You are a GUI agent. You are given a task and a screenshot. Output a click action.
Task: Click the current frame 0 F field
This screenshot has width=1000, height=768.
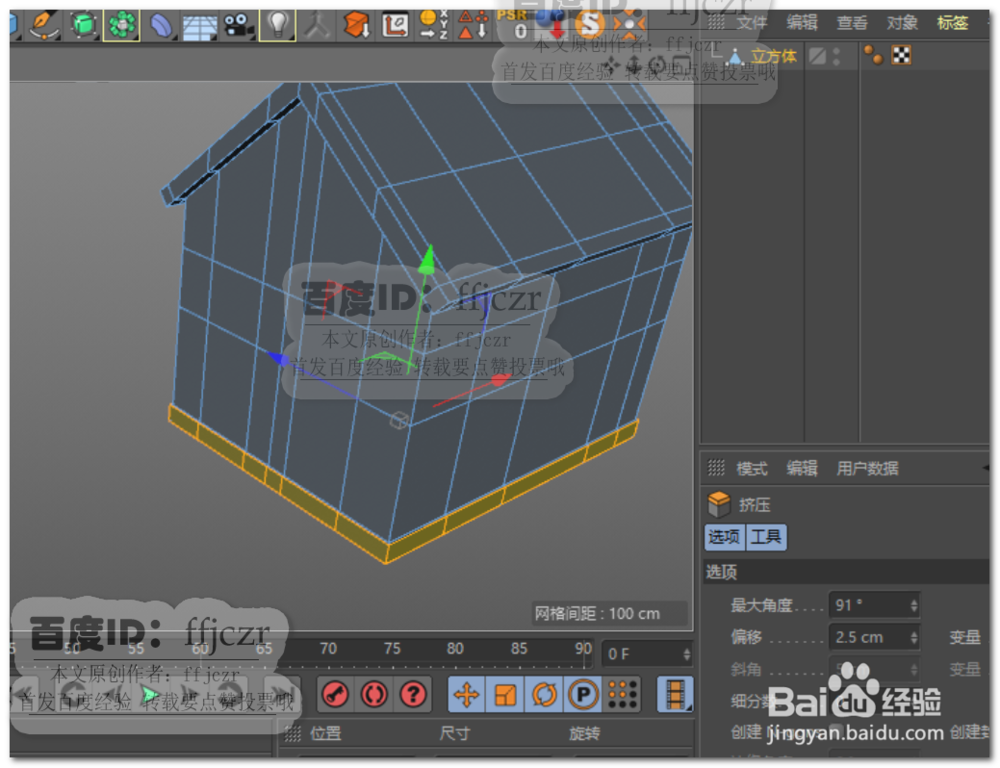(641, 654)
